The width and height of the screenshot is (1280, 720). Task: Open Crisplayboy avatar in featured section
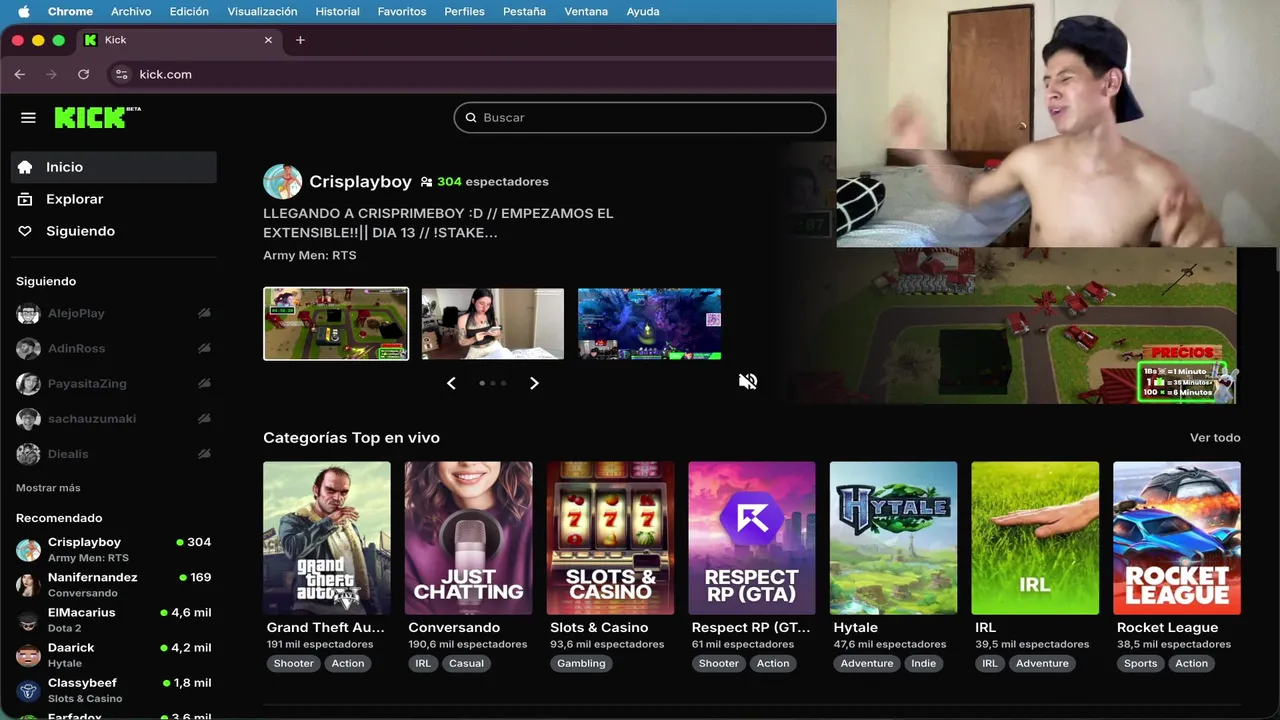pos(282,182)
